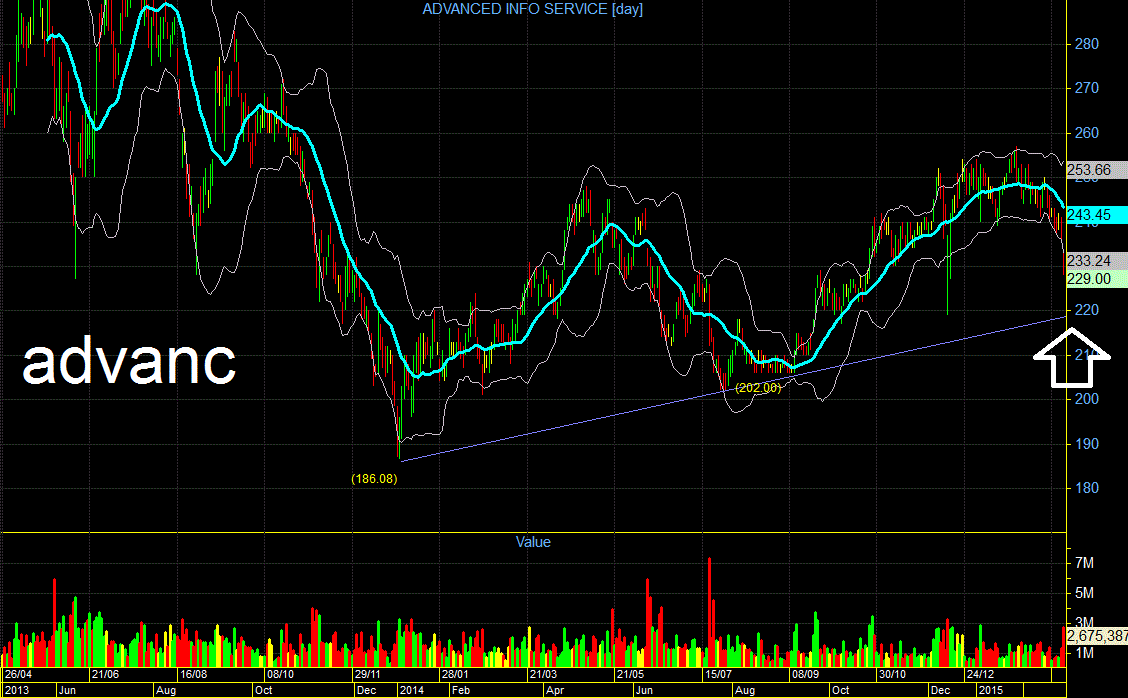Click the 270 price axis label

tap(1086, 88)
